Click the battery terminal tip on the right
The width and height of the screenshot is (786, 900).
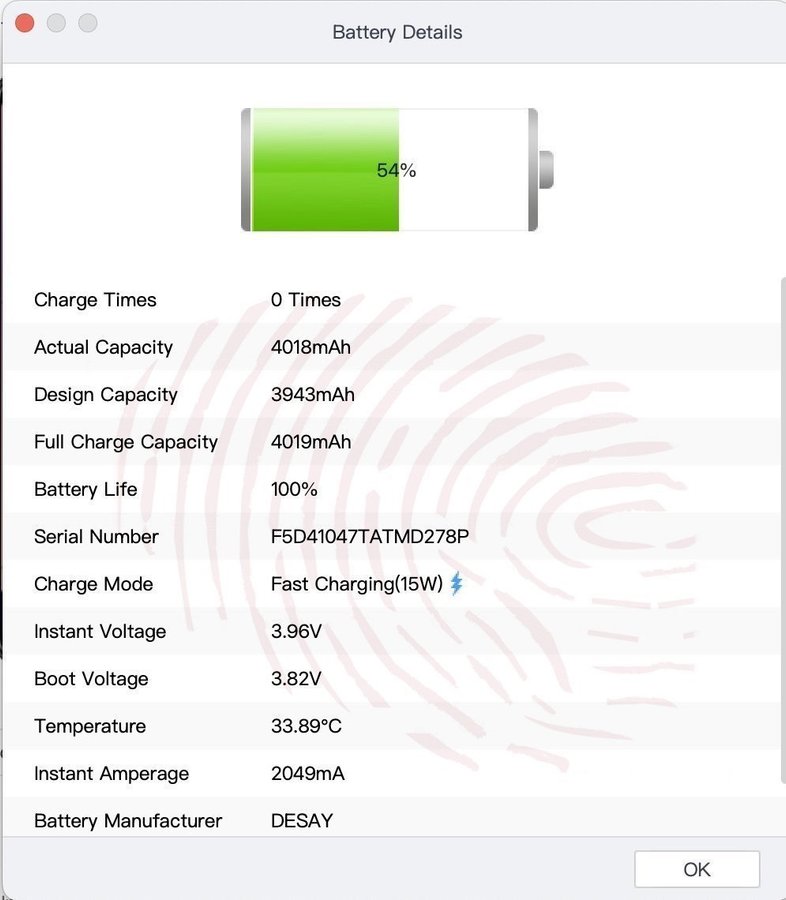(x=546, y=170)
